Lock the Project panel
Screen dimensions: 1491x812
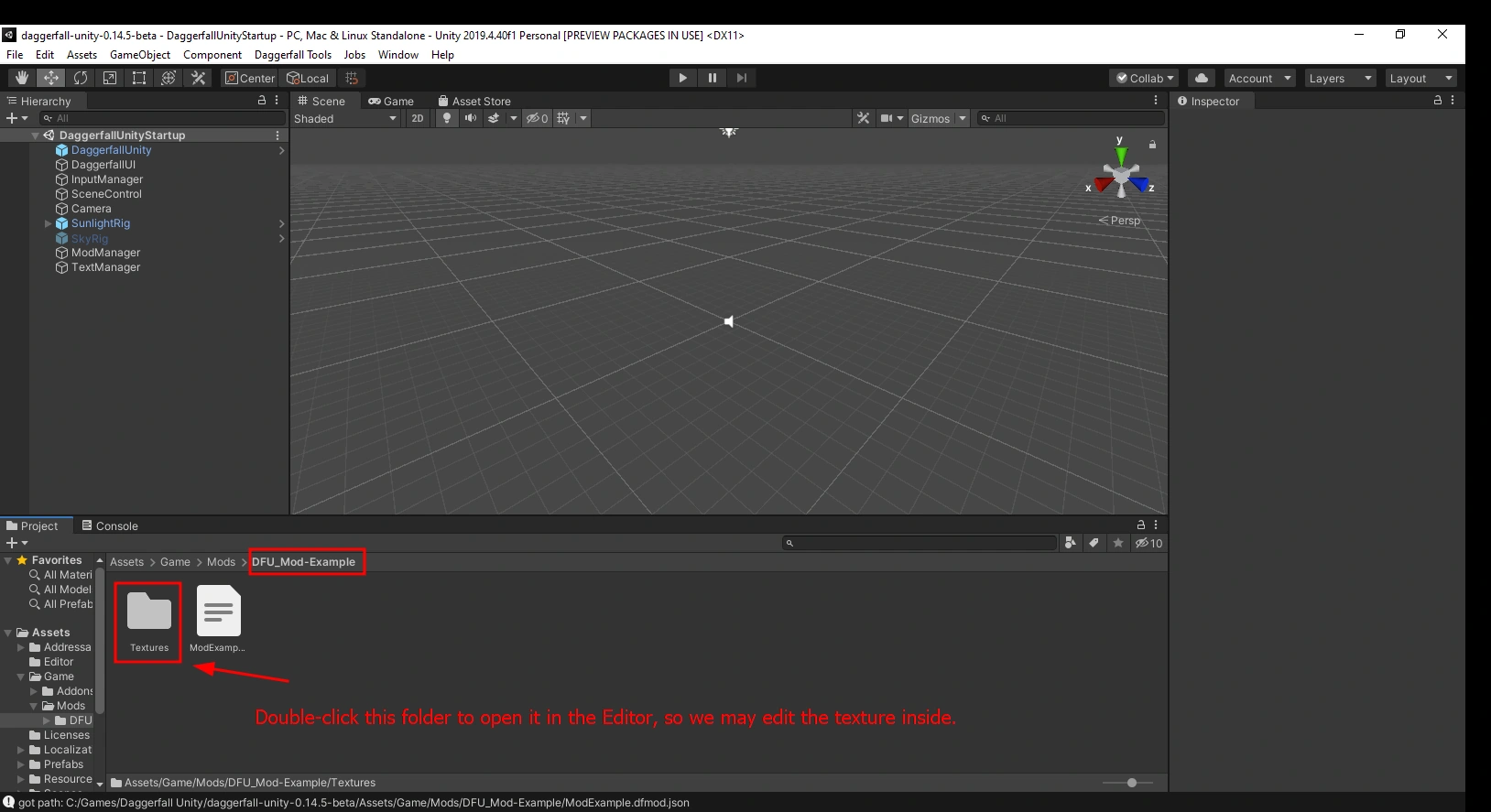(x=1141, y=525)
